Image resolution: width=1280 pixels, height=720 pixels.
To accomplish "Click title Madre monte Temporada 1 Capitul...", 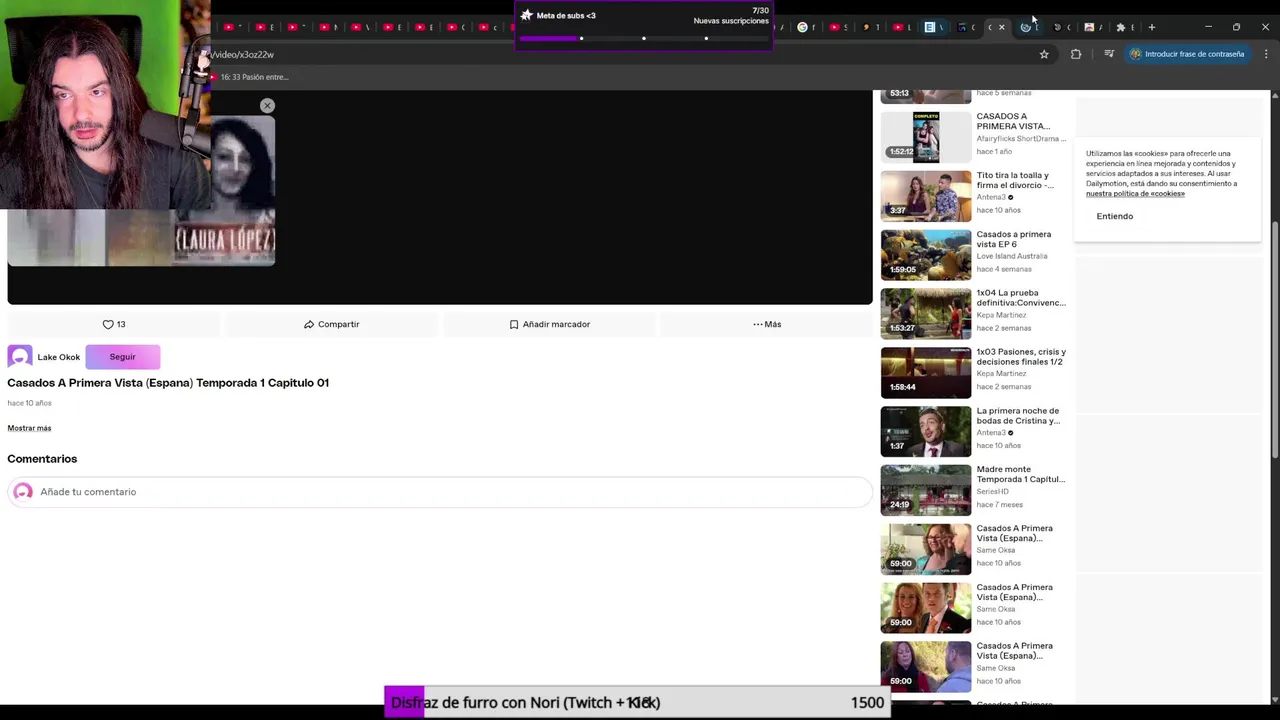I will (x=1021, y=474).
